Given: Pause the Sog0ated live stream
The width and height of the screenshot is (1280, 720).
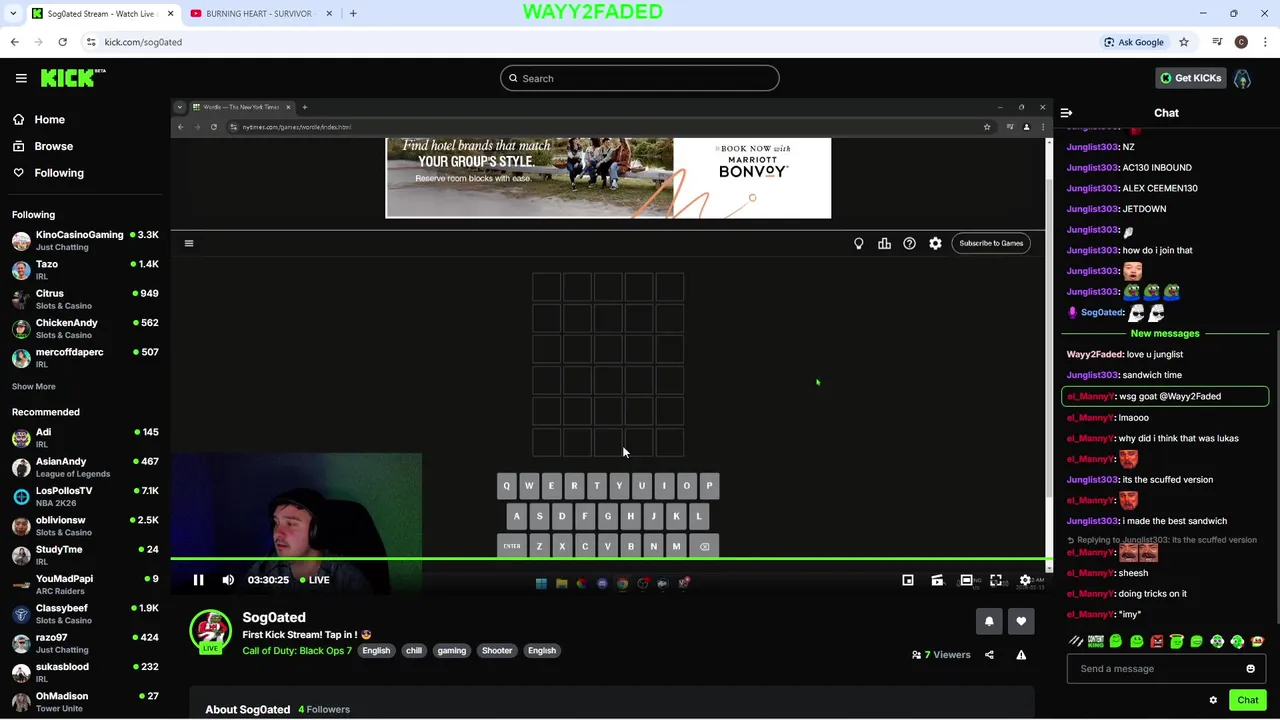Looking at the screenshot, I should (198, 580).
